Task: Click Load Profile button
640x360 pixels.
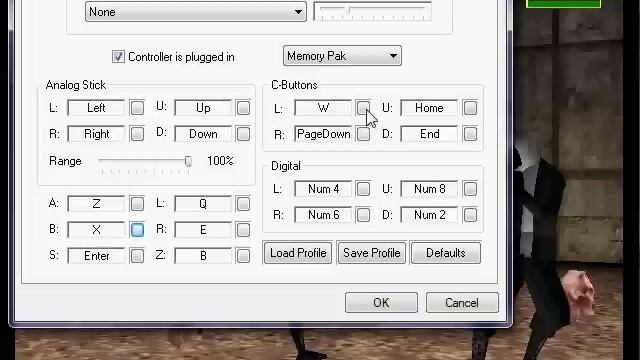Action: (x=298, y=253)
